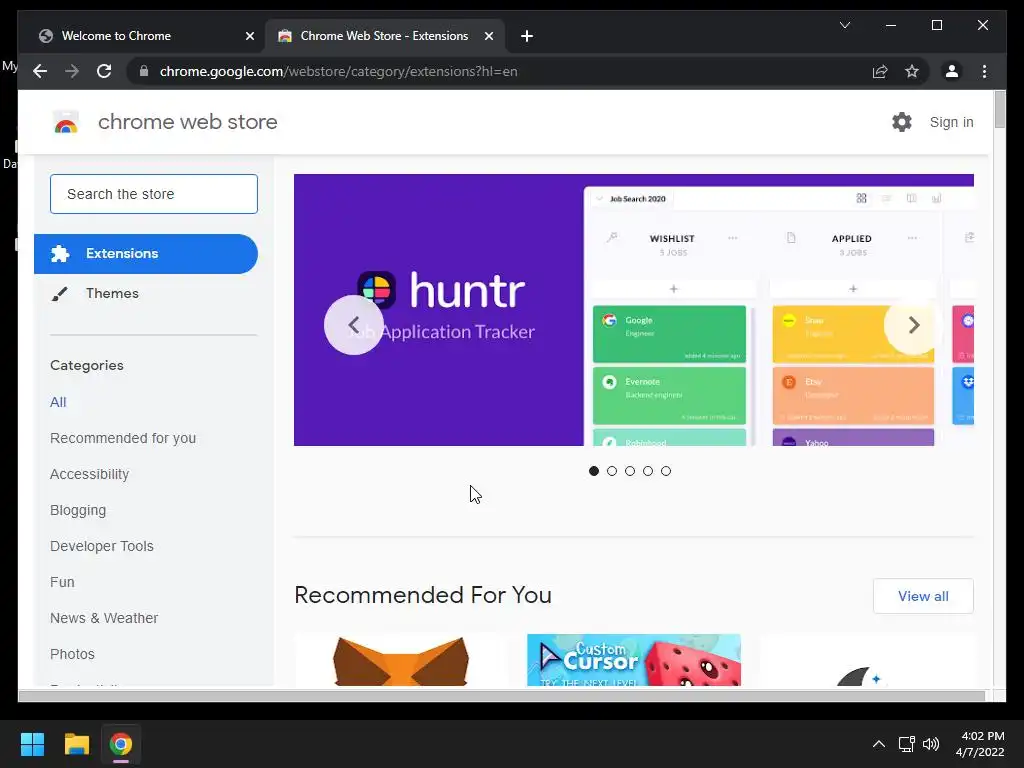Select the fifth carousel dot
Screen dimensions: 1024x768
665,471
